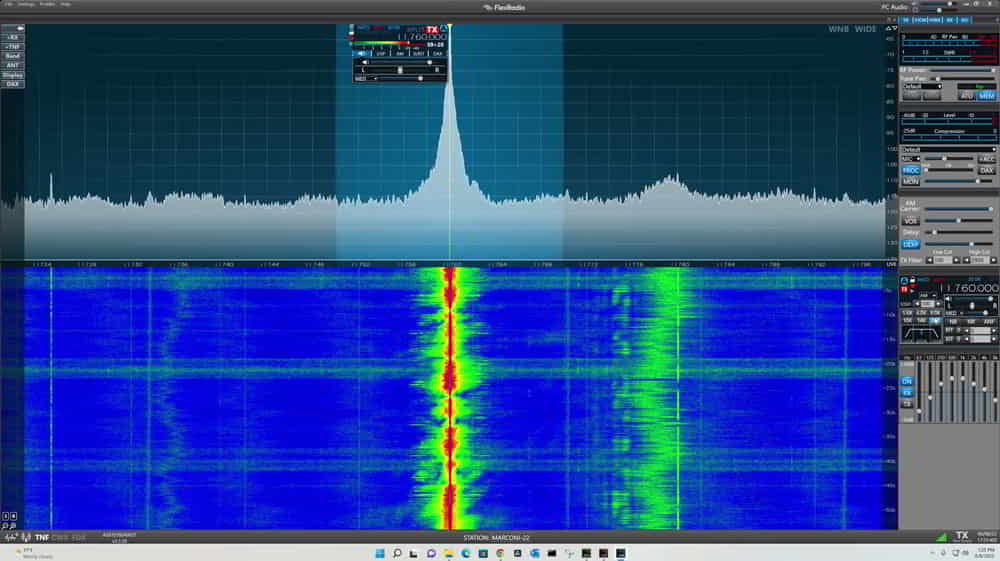Adjust the slice flag AGC threshold slider
1000x561 pixels.
tap(411, 78)
